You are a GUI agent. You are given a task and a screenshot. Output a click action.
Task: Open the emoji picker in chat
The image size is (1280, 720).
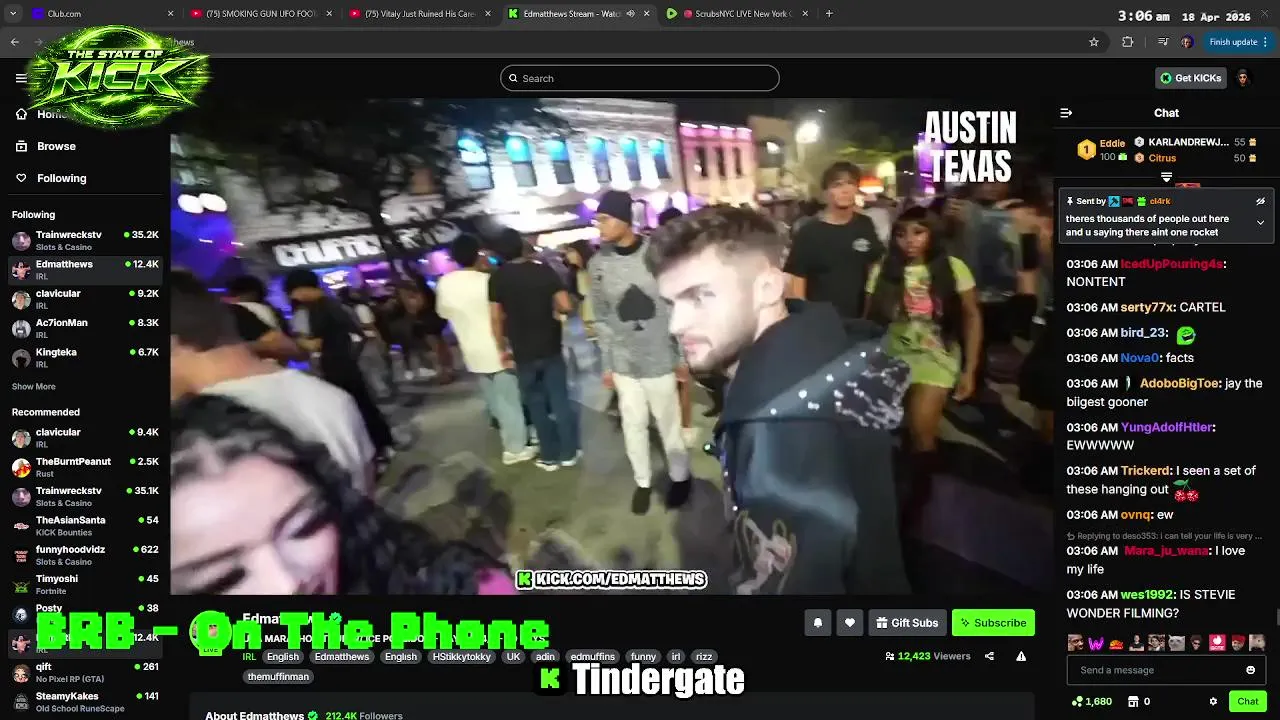coord(1250,670)
